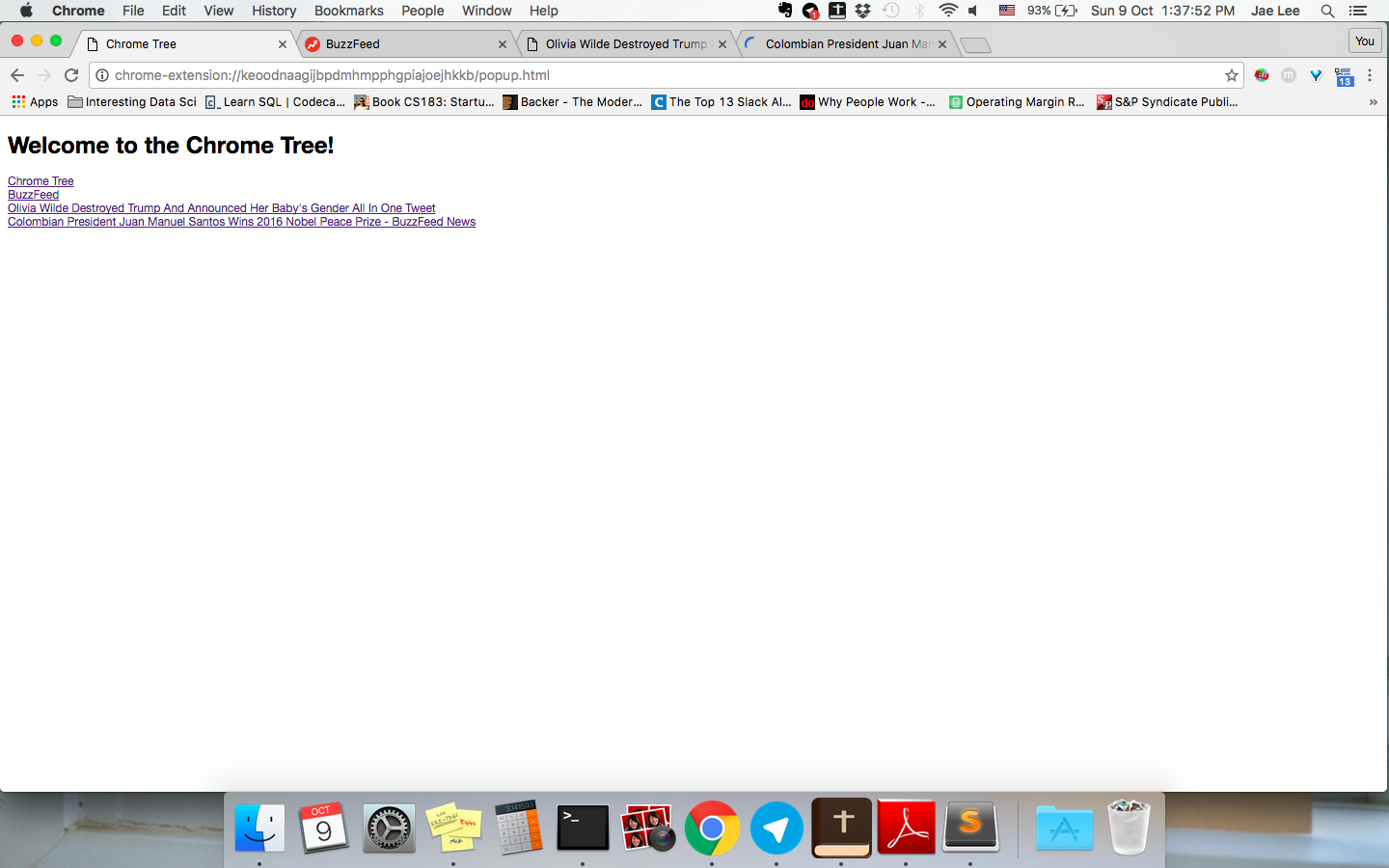
Task: Click the Wi-Fi status icon
Action: pyautogui.click(x=948, y=11)
